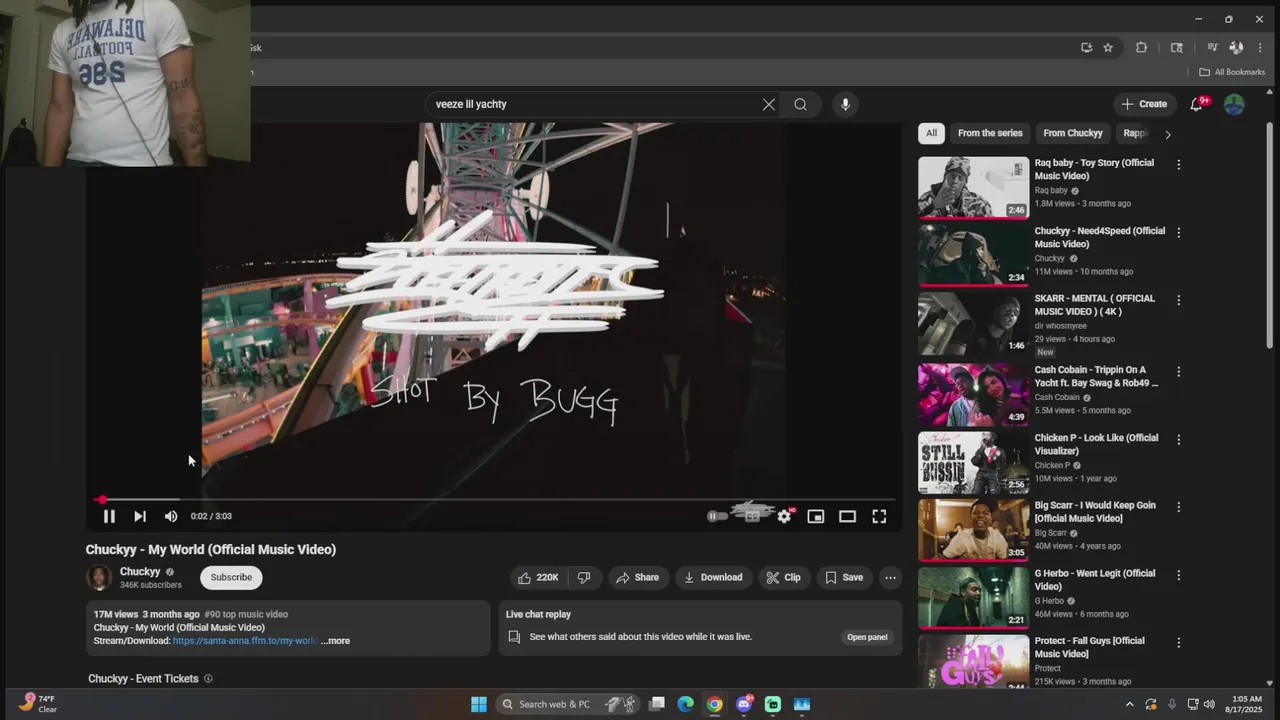Open options for Big Scarr video
The width and height of the screenshot is (1280, 720).
(x=1178, y=507)
